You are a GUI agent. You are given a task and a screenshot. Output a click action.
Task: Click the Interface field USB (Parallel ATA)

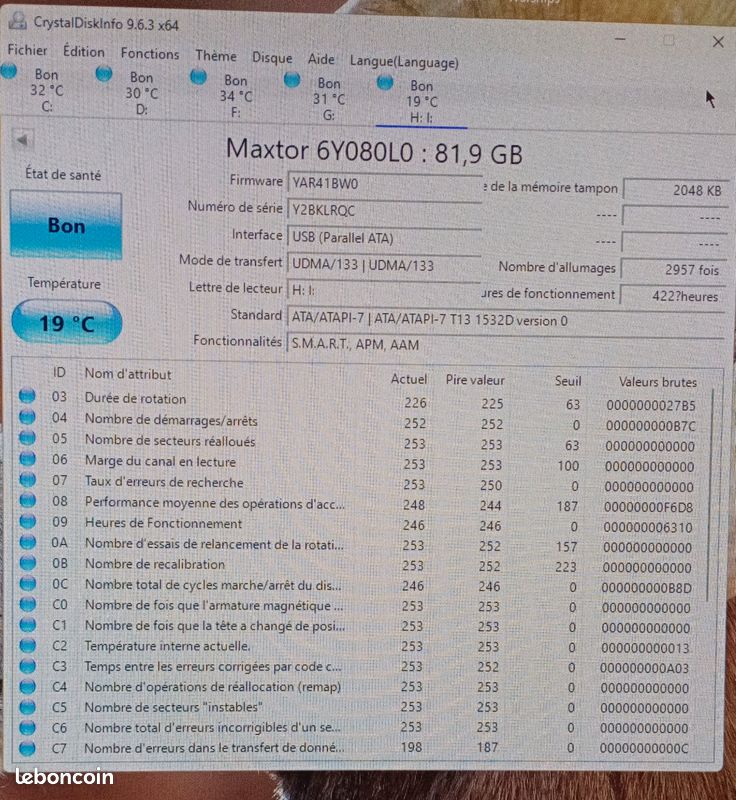point(385,238)
